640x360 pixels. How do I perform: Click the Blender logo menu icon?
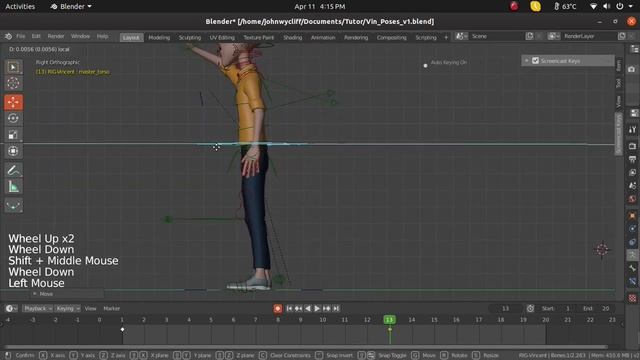(8, 36)
